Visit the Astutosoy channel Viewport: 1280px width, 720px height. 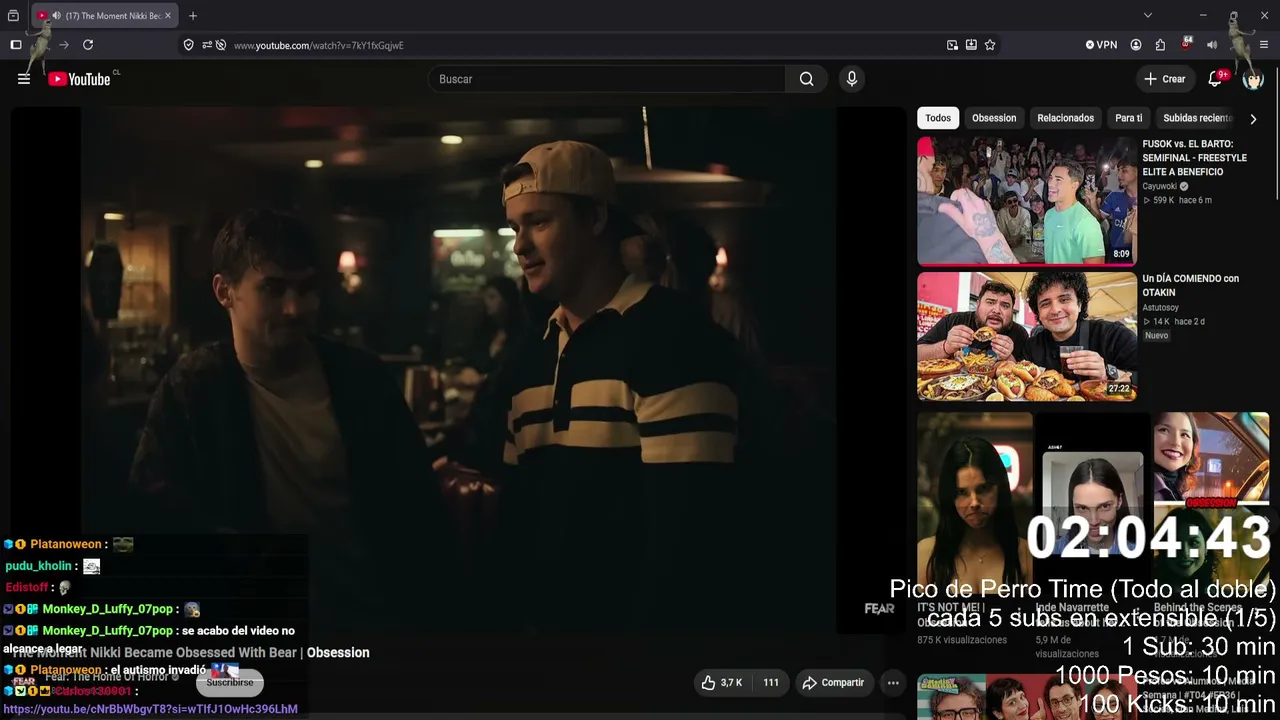coord(1161,308)
